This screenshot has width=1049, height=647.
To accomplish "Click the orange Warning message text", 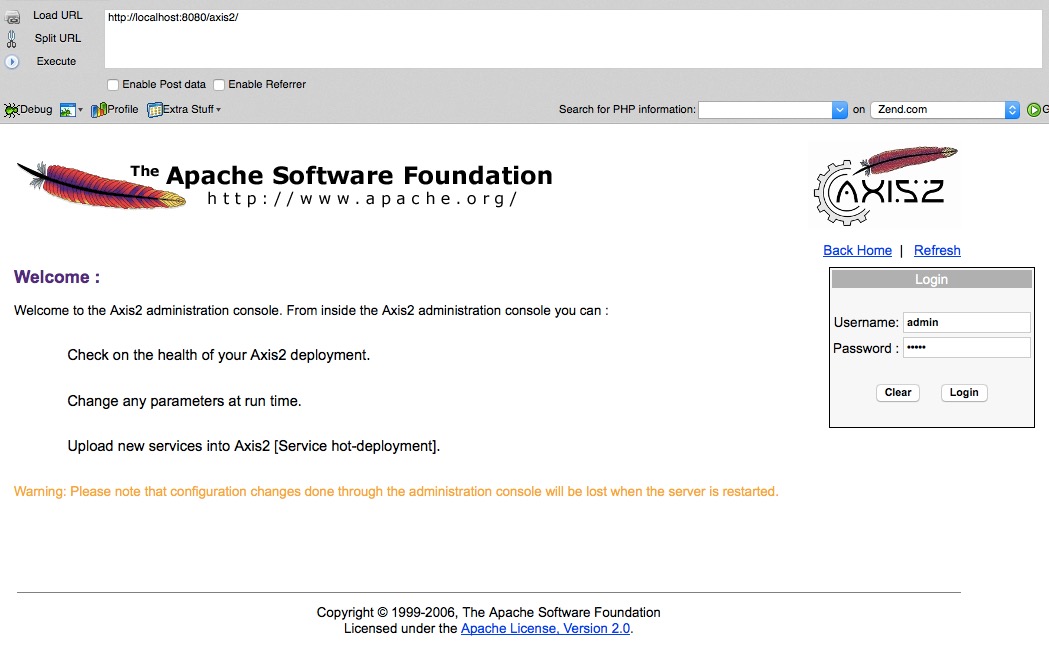I will (x=396, y=492).
